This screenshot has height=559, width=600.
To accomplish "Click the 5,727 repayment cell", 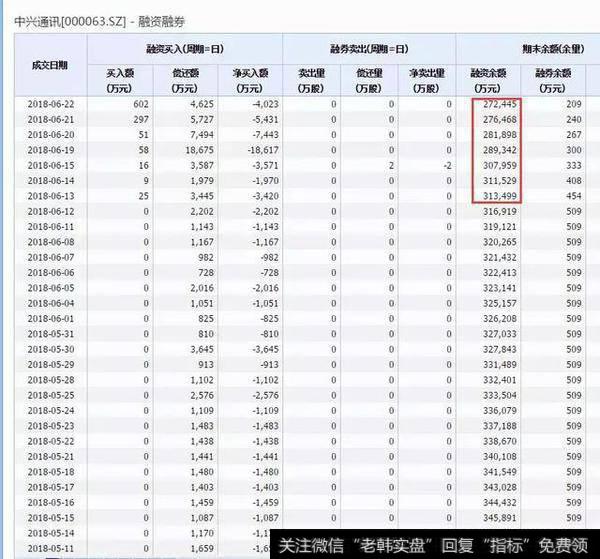I will (x=202, y=119).
